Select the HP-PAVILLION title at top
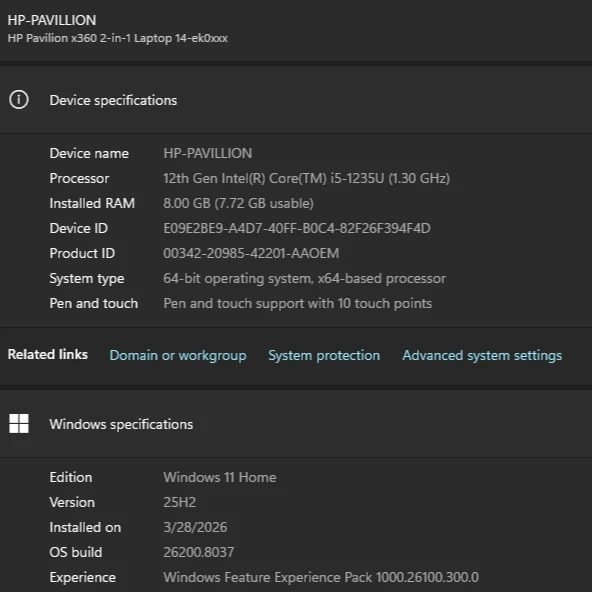This screenshot has width=592, height=592. (52, 20)
